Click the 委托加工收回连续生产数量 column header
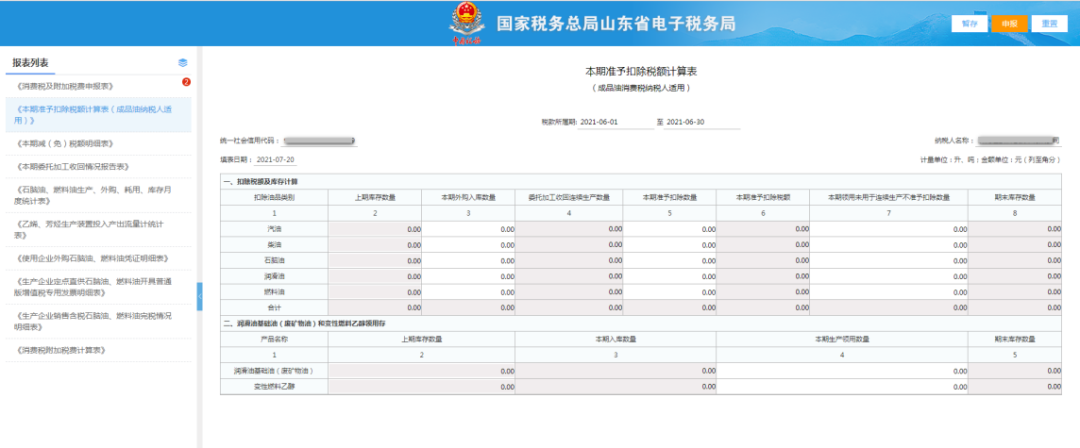Viewport: 1080px width, 448px height. [569, 197]
